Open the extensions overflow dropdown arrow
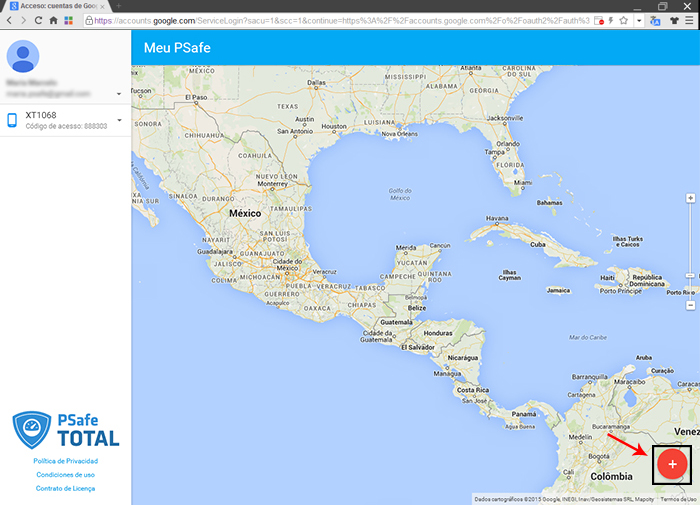Viewport: 700px width, 505px height. tap(638, 20)
